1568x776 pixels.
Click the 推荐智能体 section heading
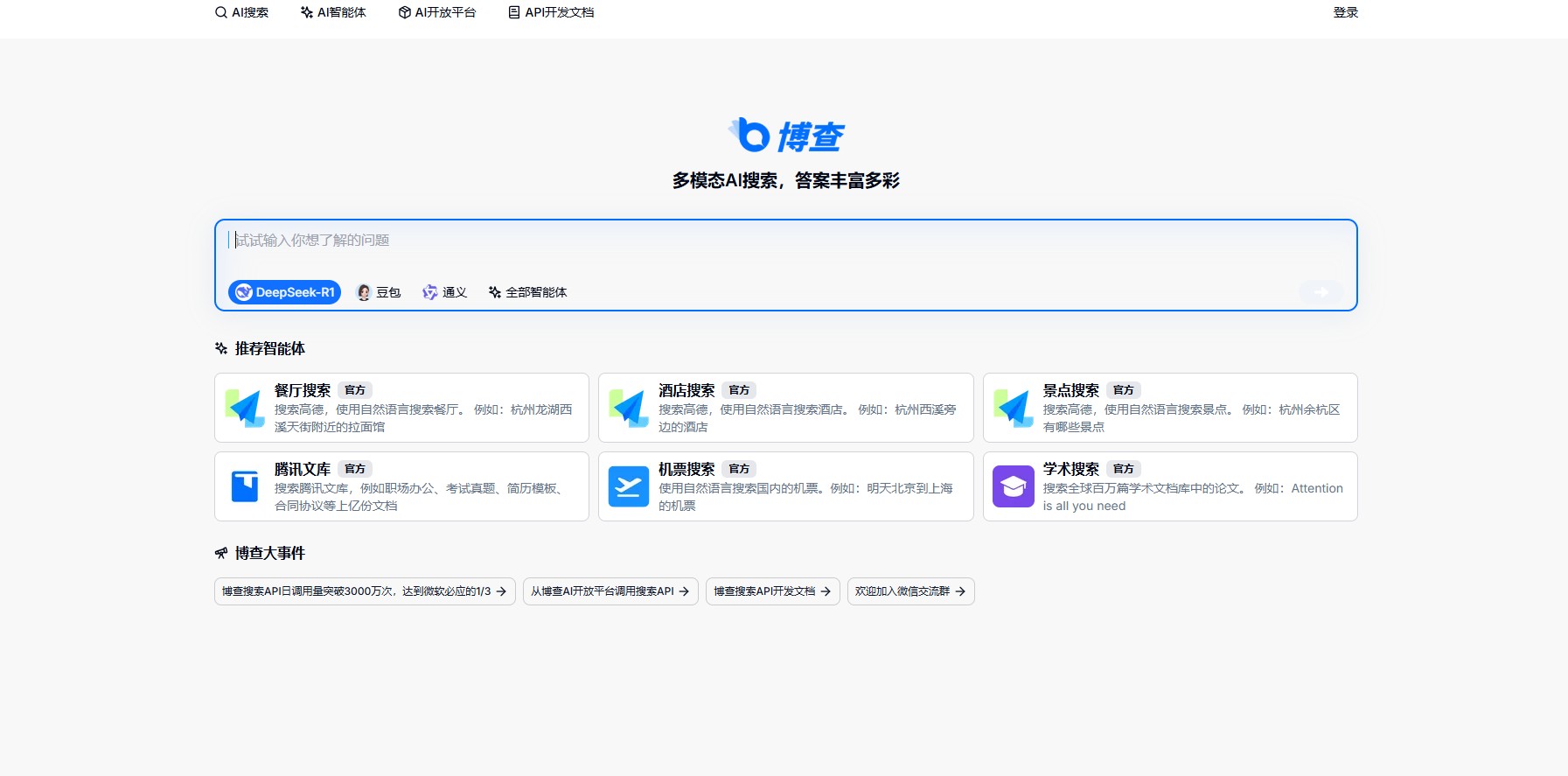[270, 348]
